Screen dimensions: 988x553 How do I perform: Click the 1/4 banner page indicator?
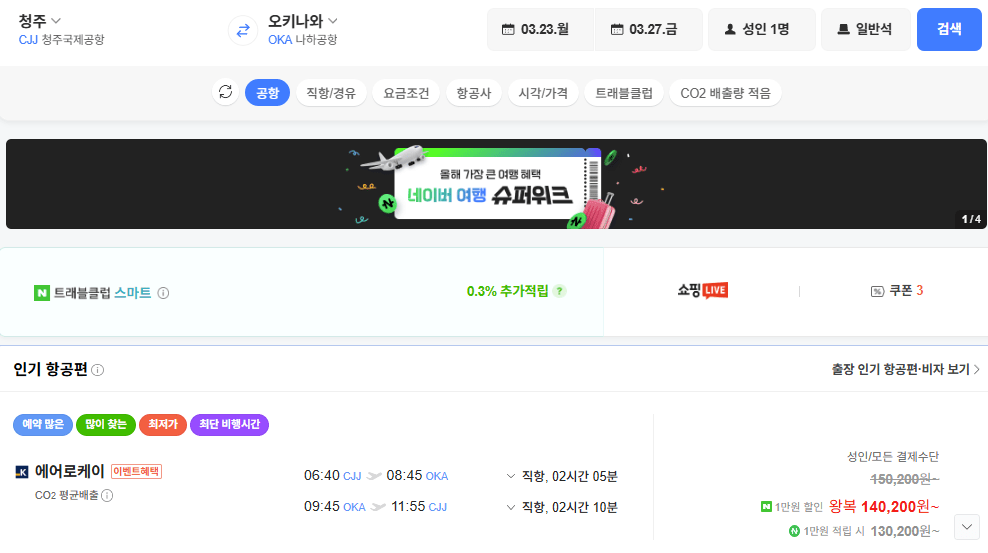click(x=971, y=219)
